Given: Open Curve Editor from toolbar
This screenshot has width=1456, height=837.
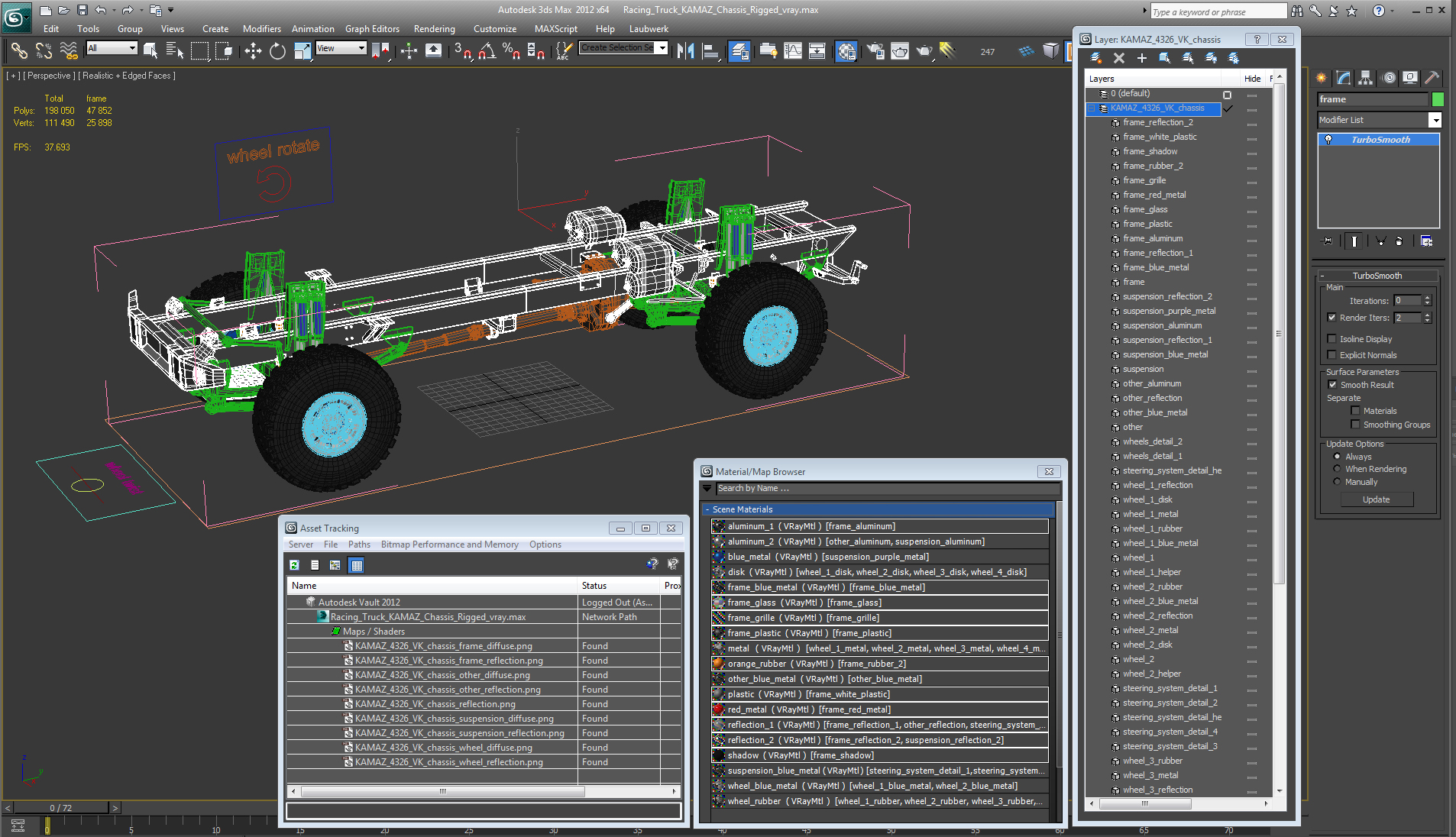Looking at the screenshot, I should 793,51.
